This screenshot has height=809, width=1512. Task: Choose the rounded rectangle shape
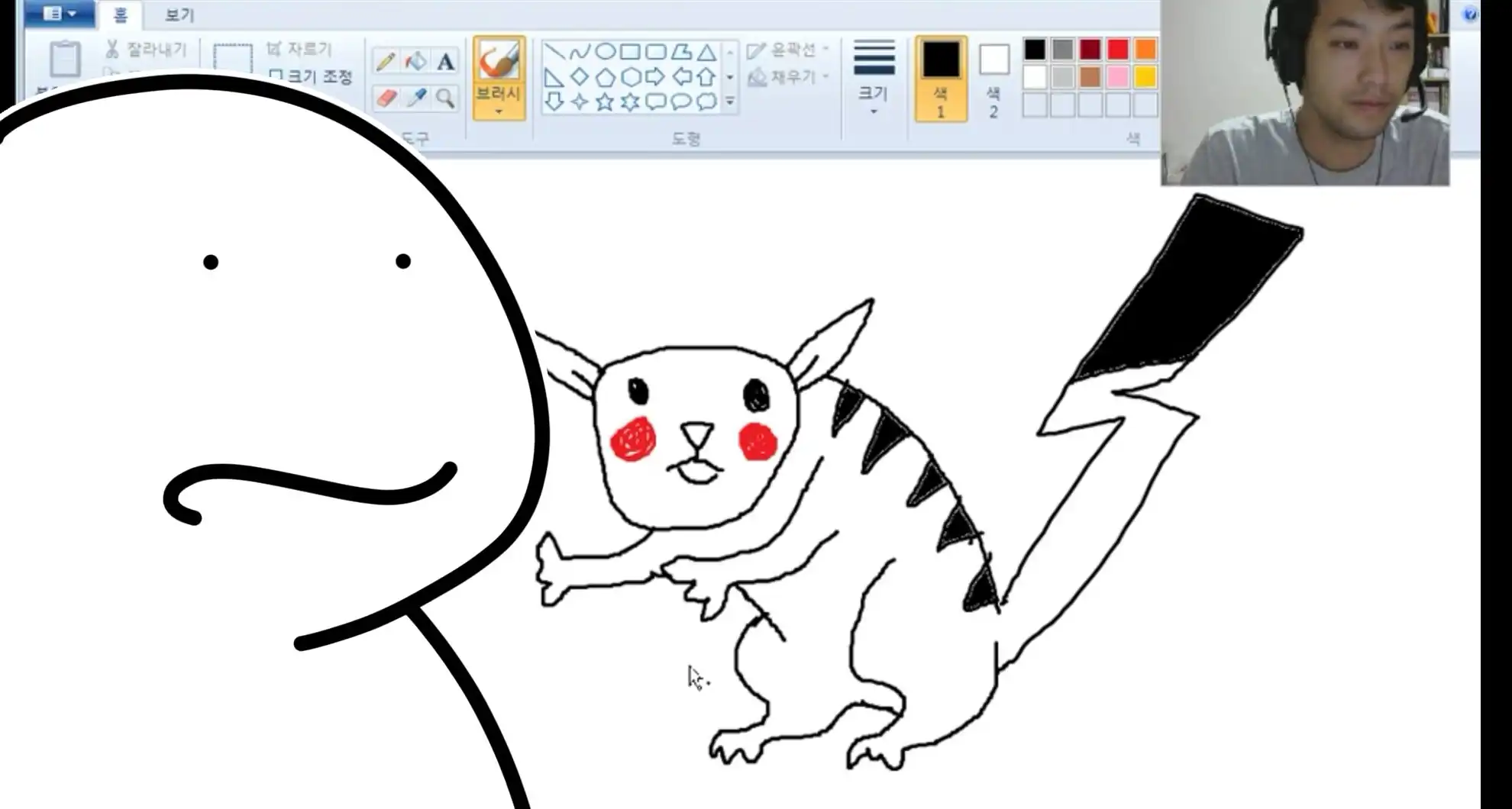pos(655,52)
